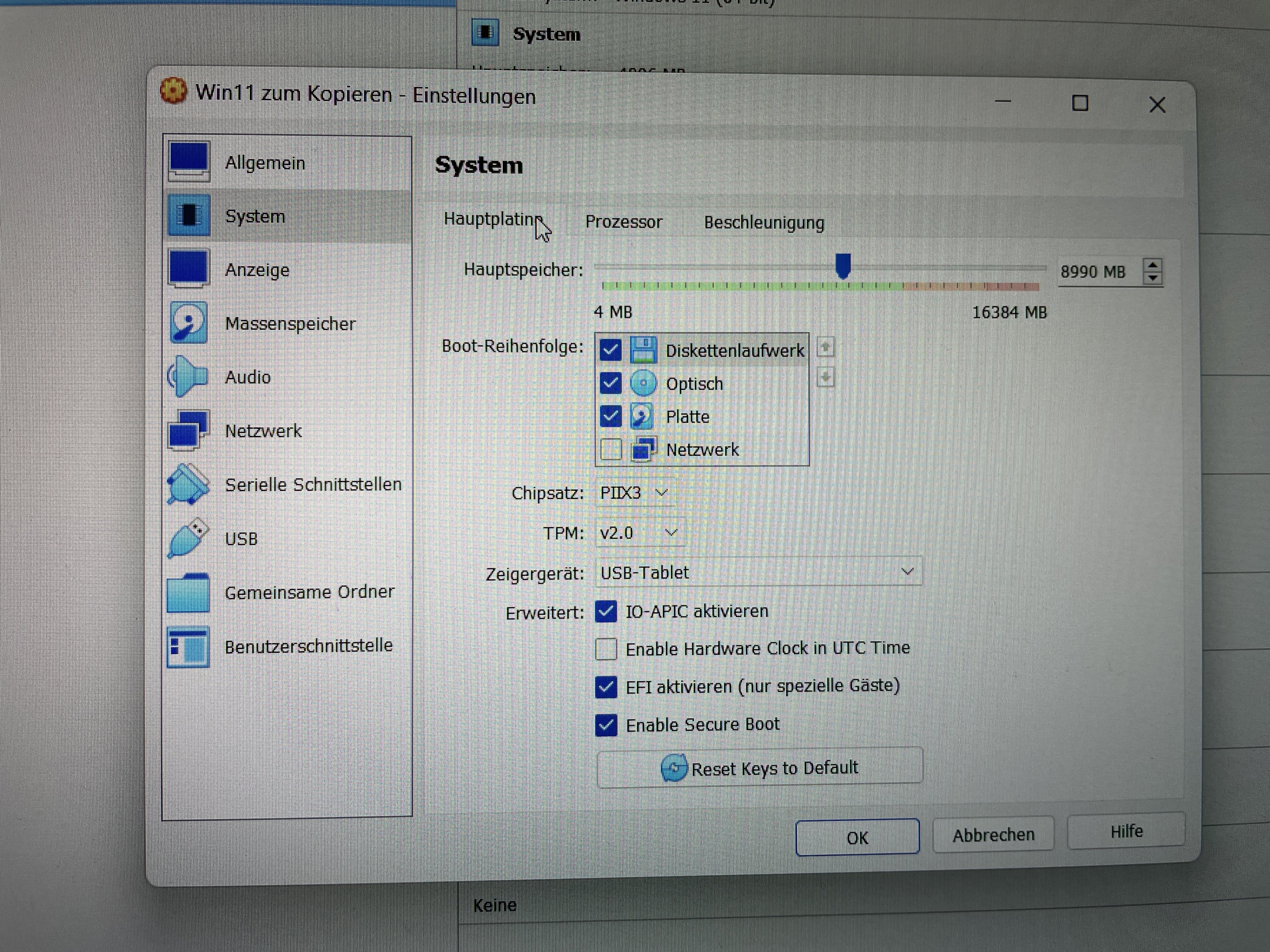Switch to the Beschleunigung tab
Screen dimensions: 1270x952
pos(764,223)
